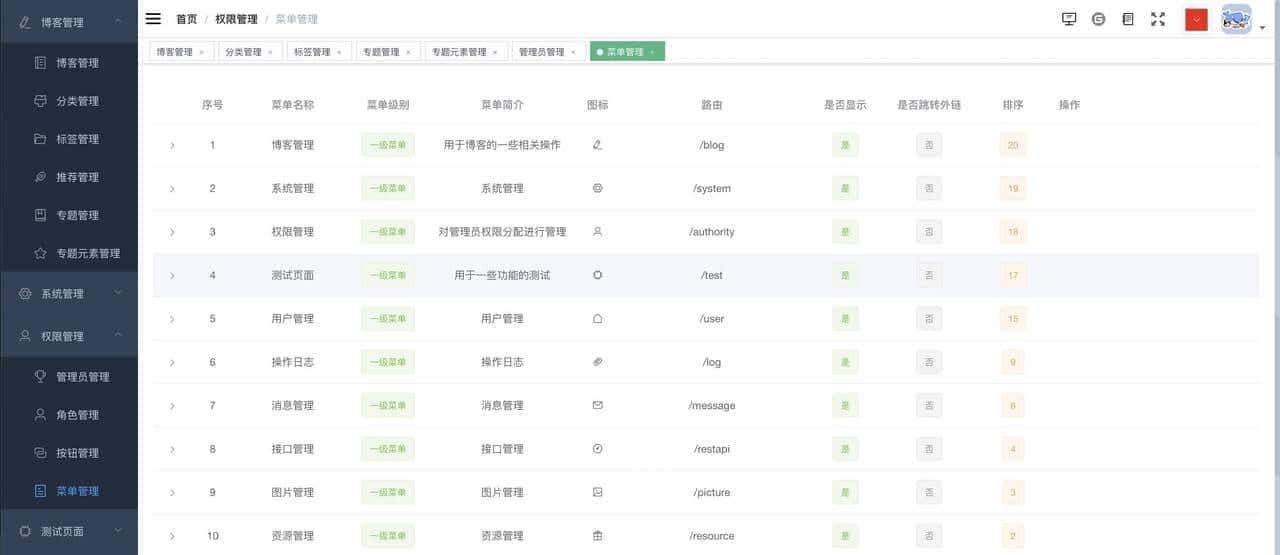
Task: Click 权限管理 in the breadcrumb
Action: (x=236, y=19)
